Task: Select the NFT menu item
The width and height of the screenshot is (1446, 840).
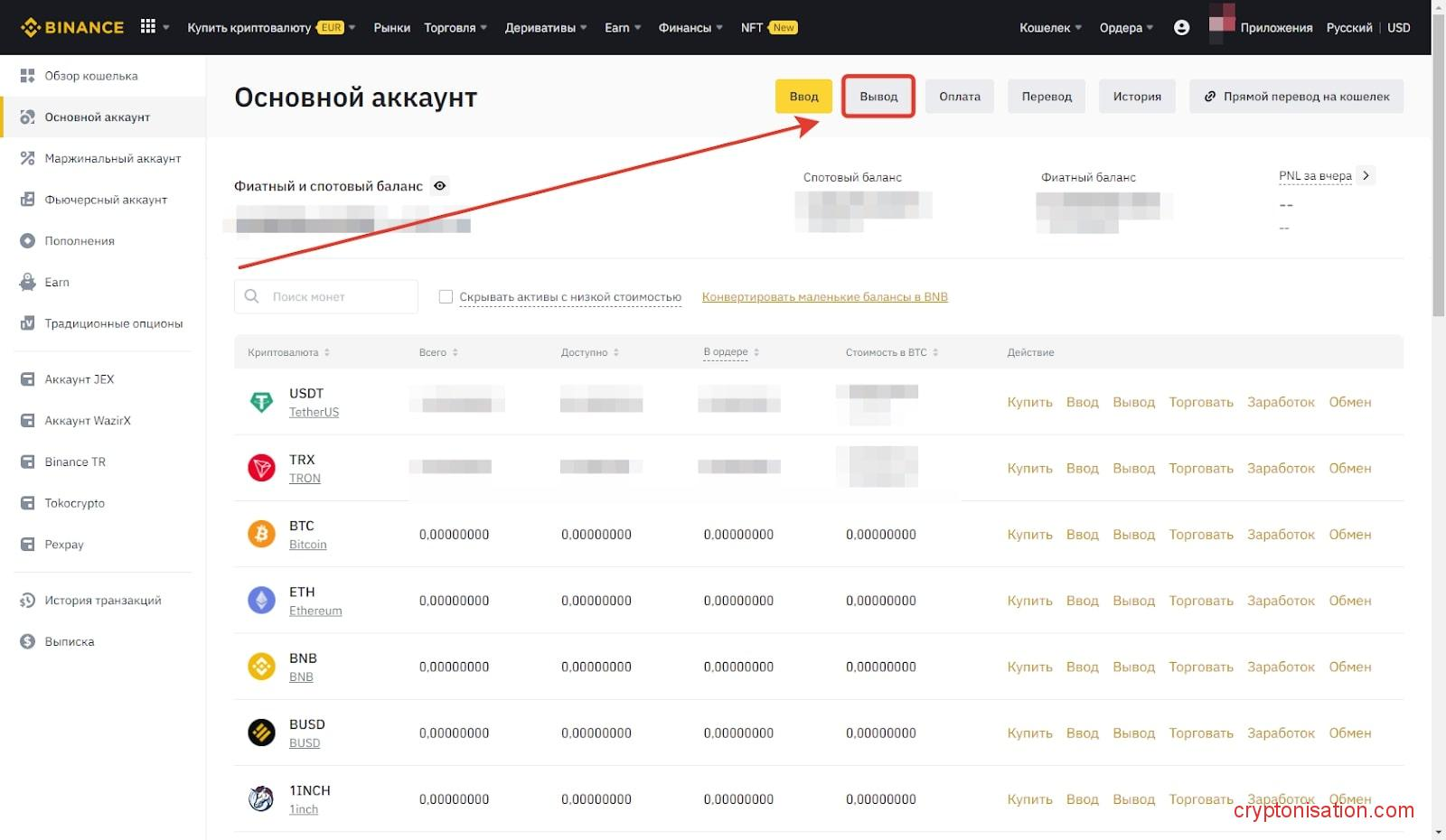Action: pos(750,27)
